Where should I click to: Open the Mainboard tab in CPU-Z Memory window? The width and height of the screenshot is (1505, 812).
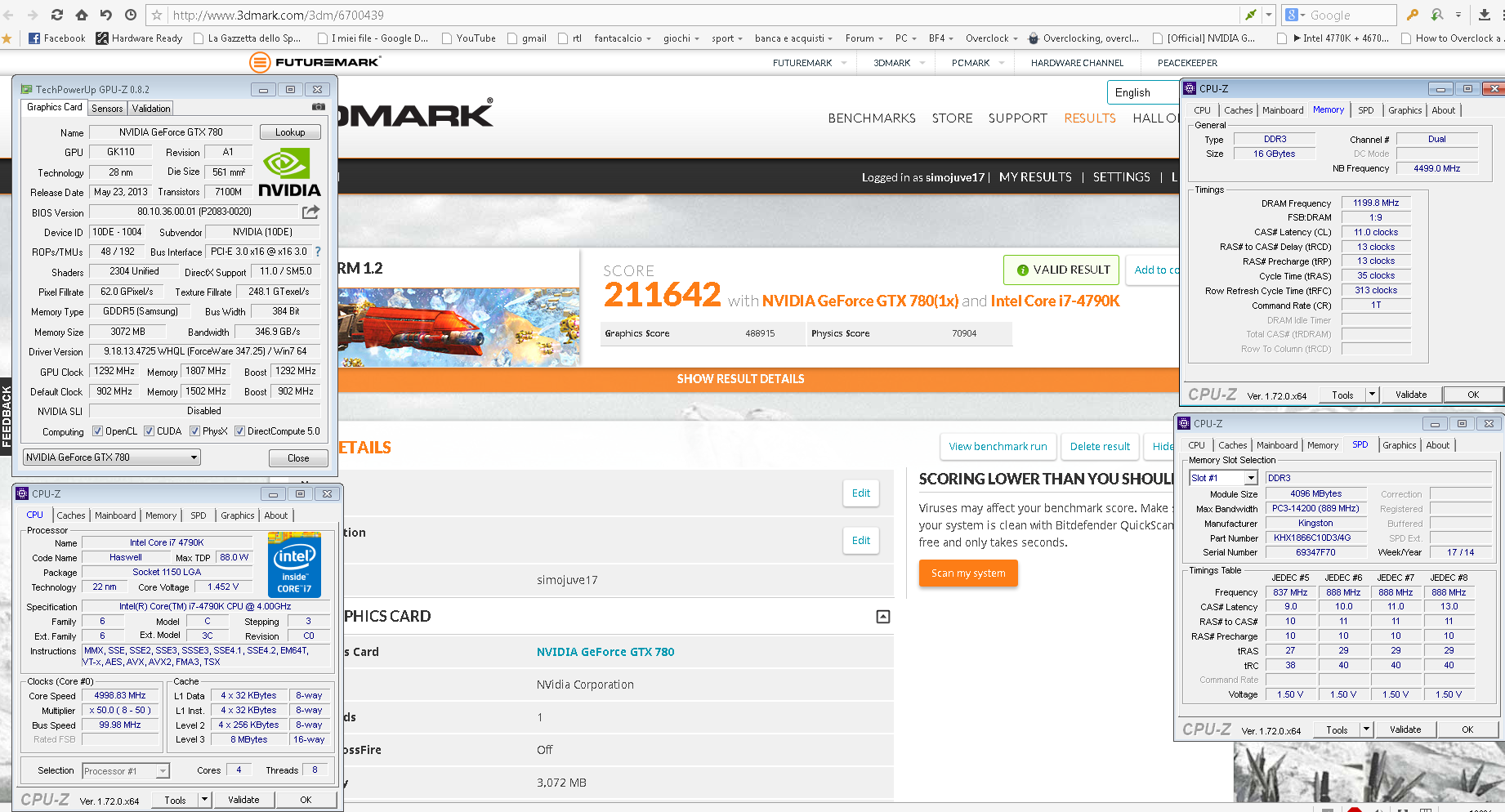point(1283,110)
